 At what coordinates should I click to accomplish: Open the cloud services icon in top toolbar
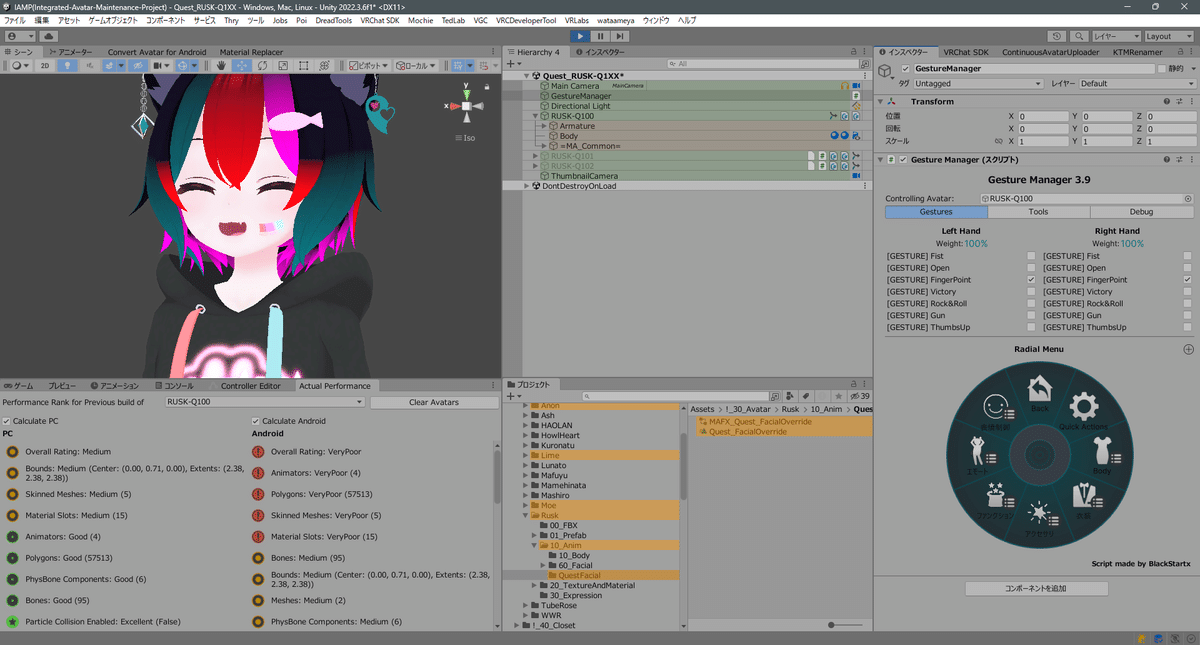point(49,36)
